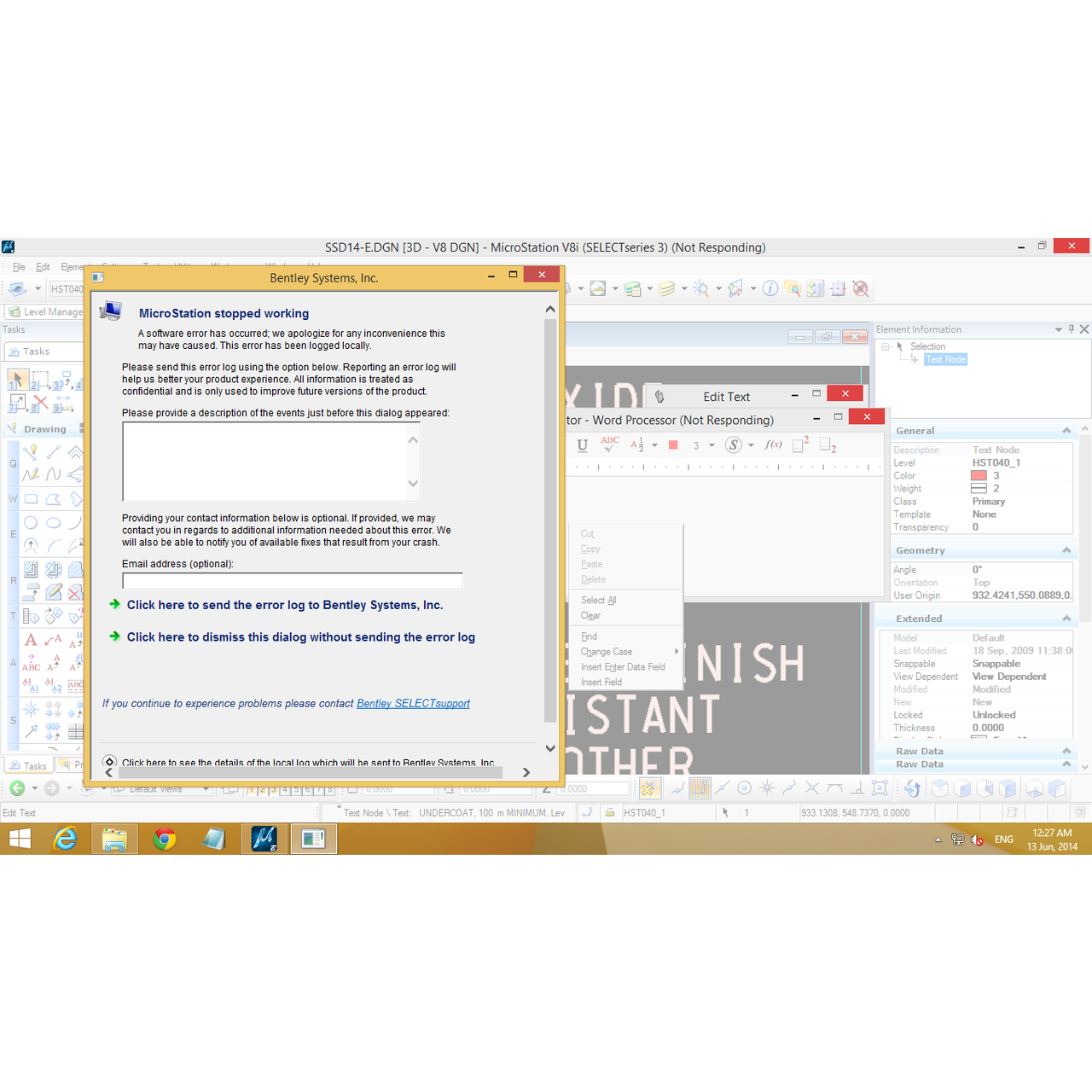
Task: Open the Bentley SELECTsupport link
Action: click(413, 704)
